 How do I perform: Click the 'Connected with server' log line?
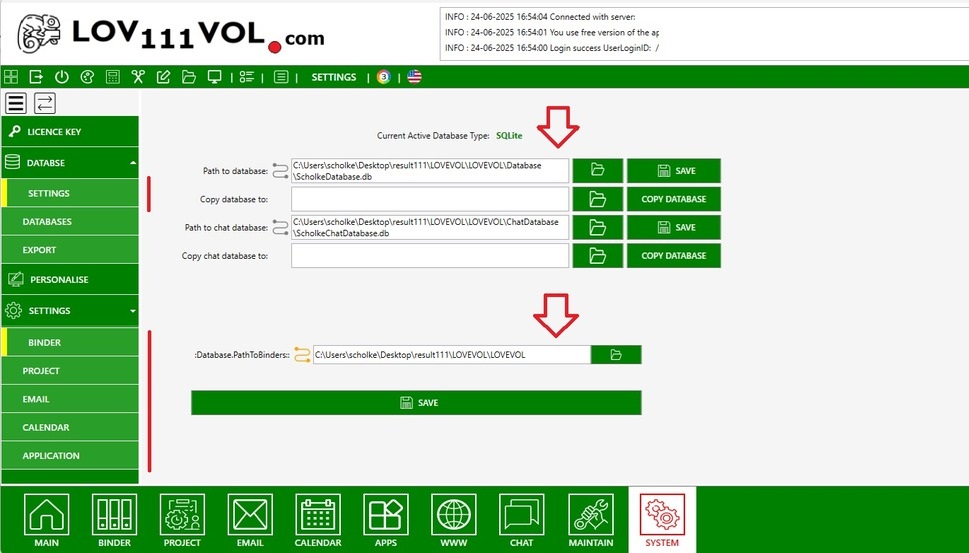point(540,17)
